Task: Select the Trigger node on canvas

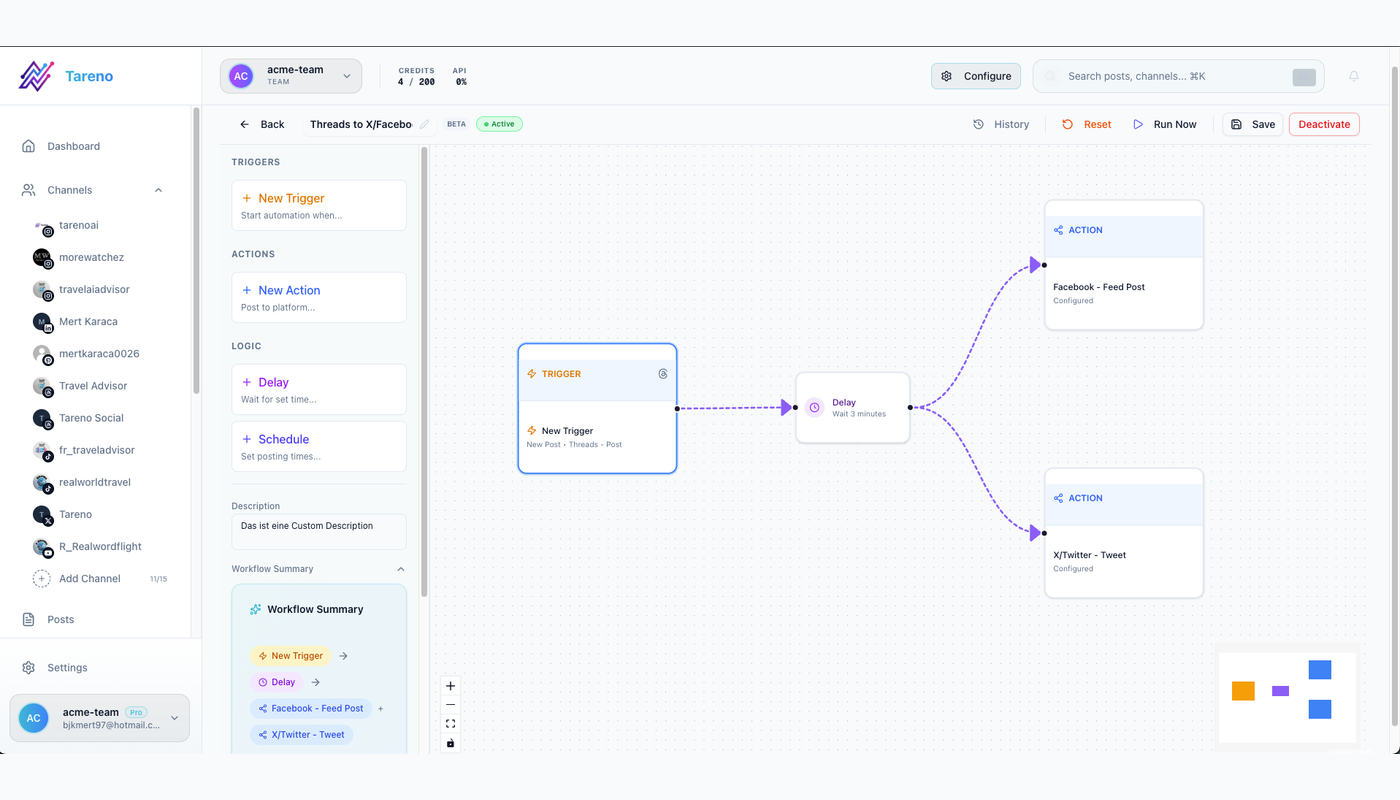Action: 597,408
